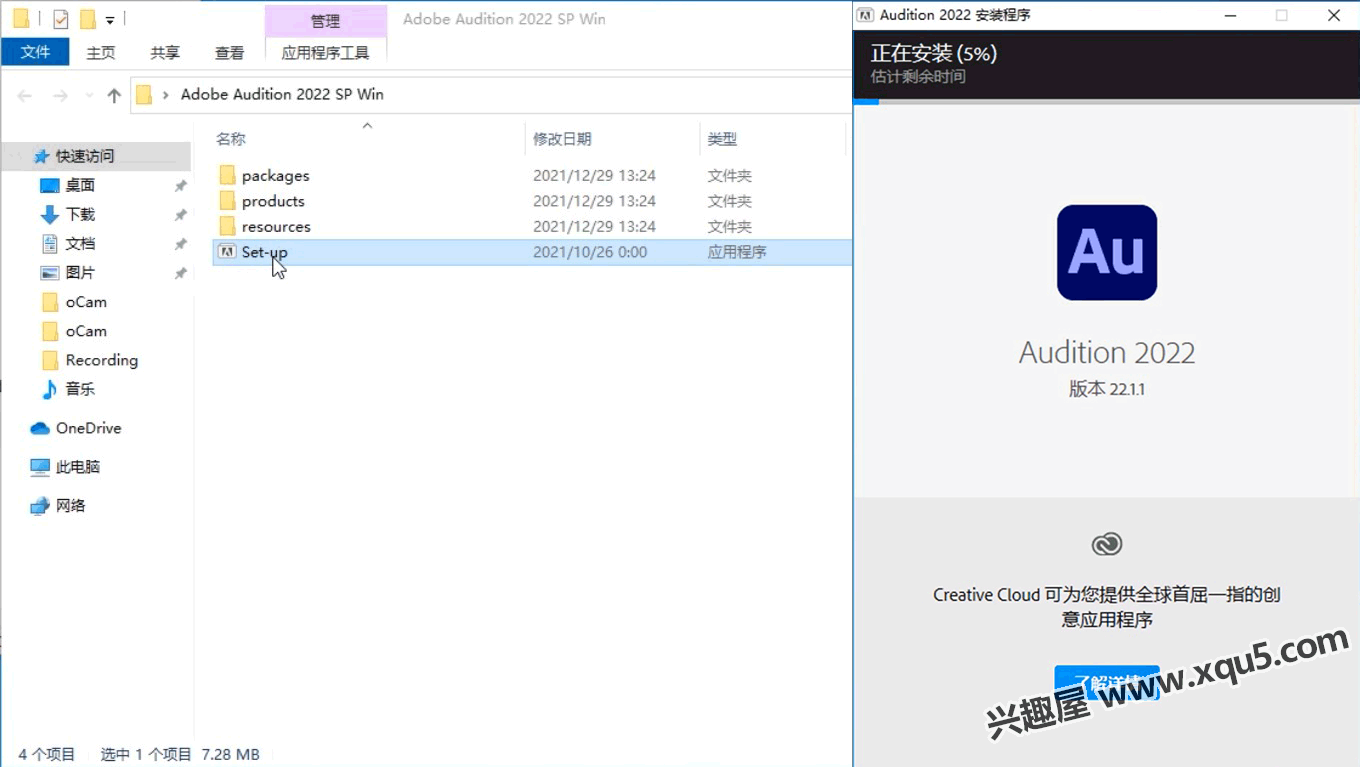Open the Recording folder in sidebar
This screenshot has height=767, width=1360.
coord(101,360)
